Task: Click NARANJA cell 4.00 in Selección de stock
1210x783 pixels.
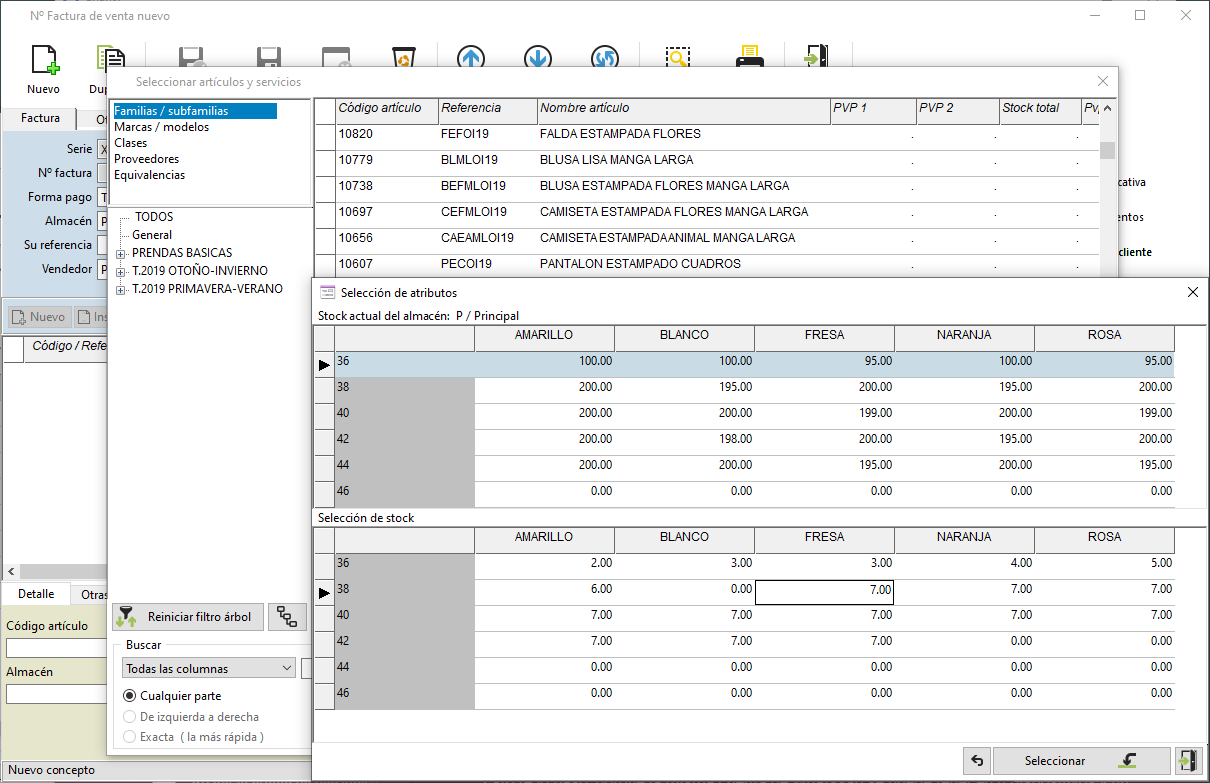Action: click(x=964, y=564)
